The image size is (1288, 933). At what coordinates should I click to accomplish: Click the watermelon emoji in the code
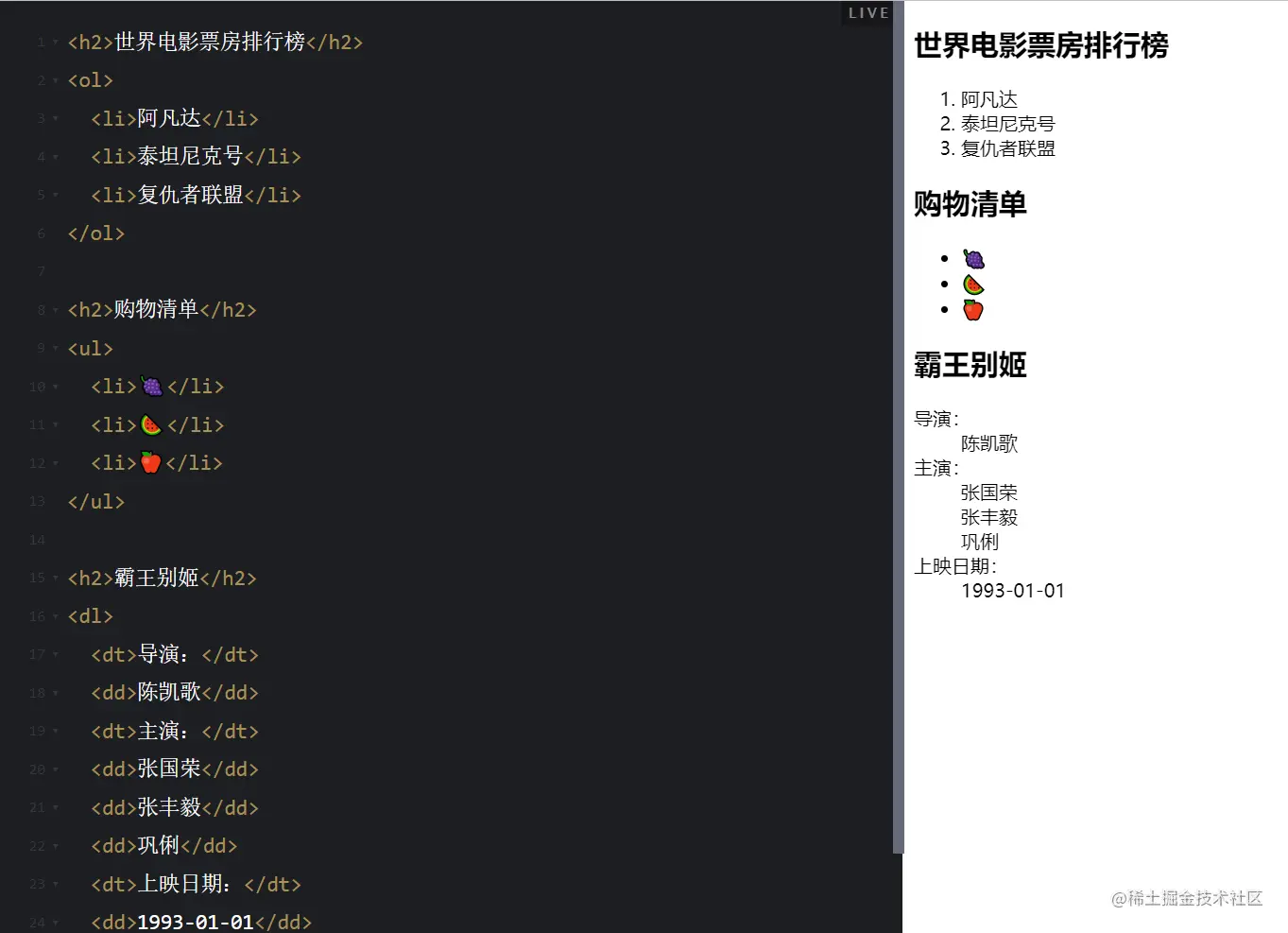(151, 424)
